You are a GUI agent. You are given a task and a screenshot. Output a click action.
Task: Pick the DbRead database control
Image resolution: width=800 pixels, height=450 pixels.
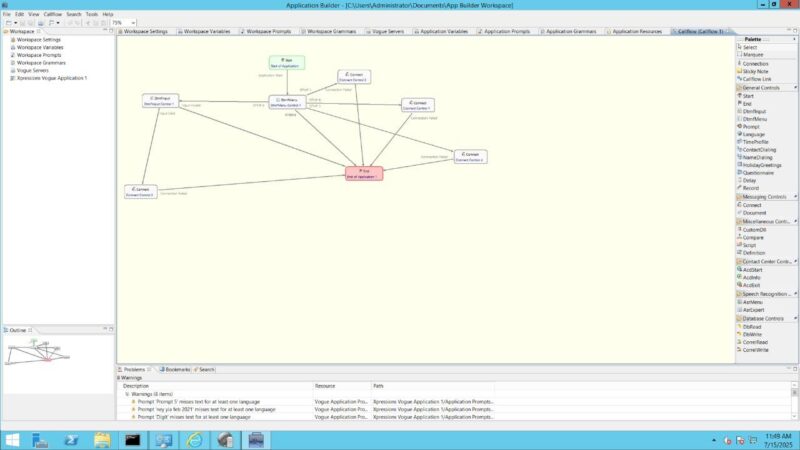[753, 326]
